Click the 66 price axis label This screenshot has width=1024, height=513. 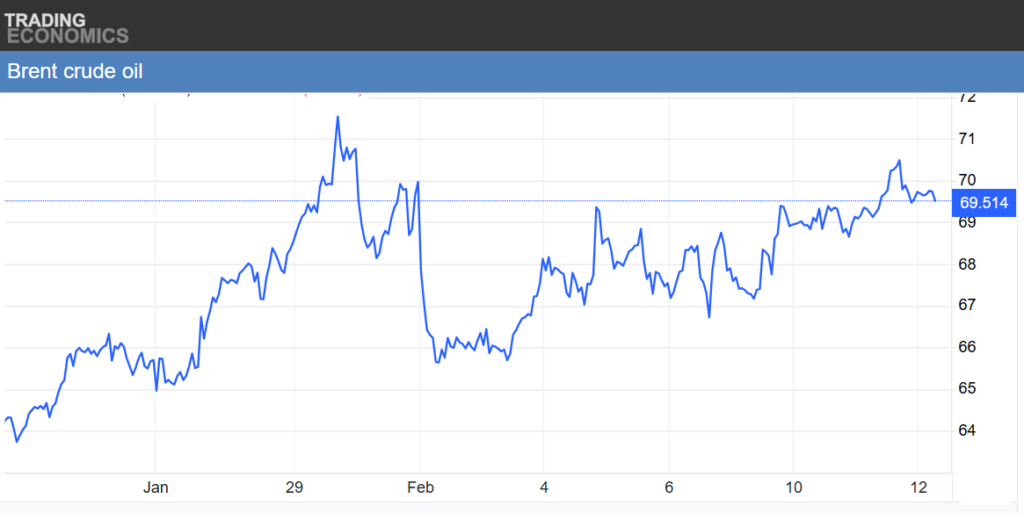tap(967, 347)
